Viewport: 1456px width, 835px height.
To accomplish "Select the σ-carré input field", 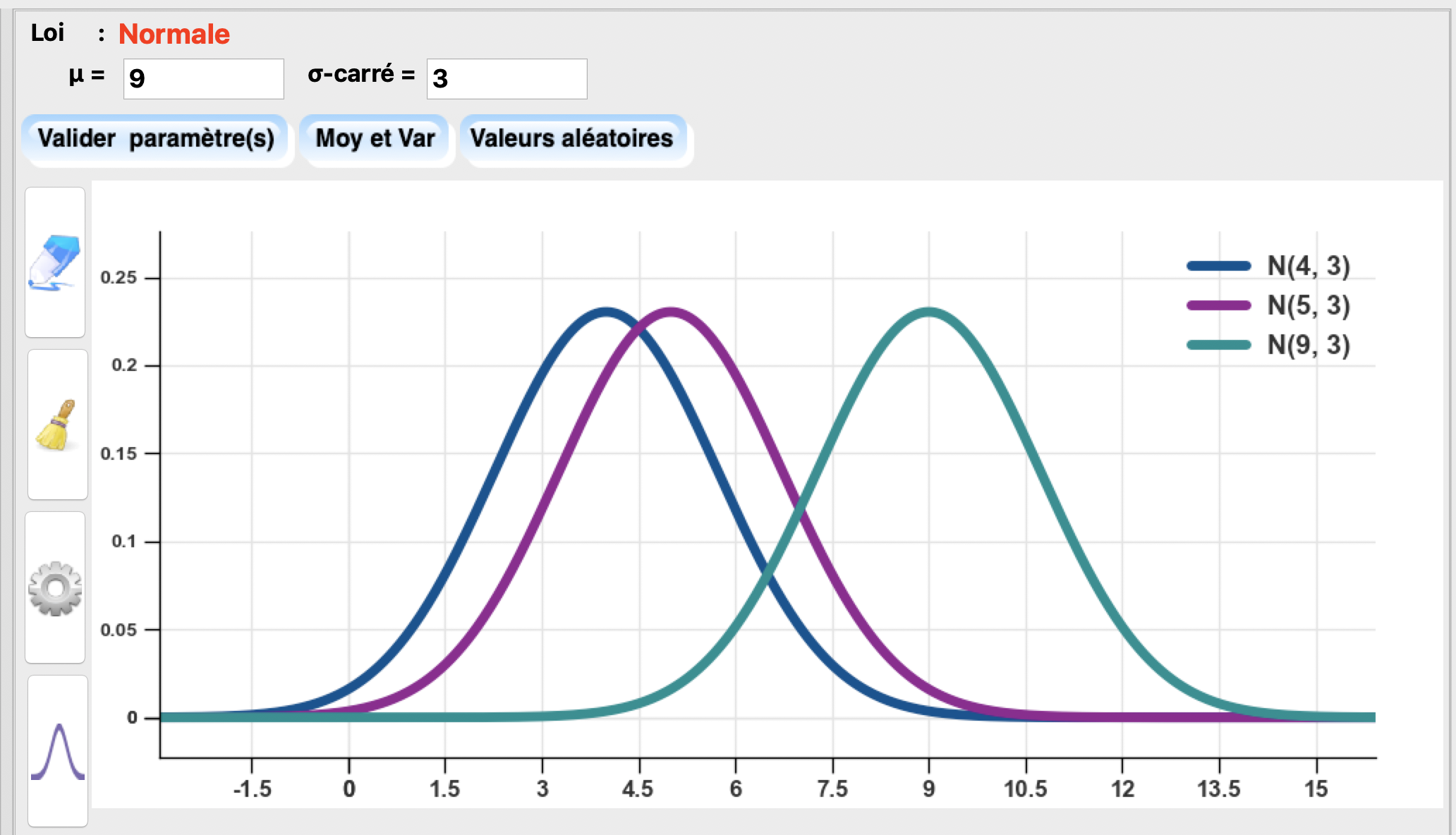I will [506, 78].
